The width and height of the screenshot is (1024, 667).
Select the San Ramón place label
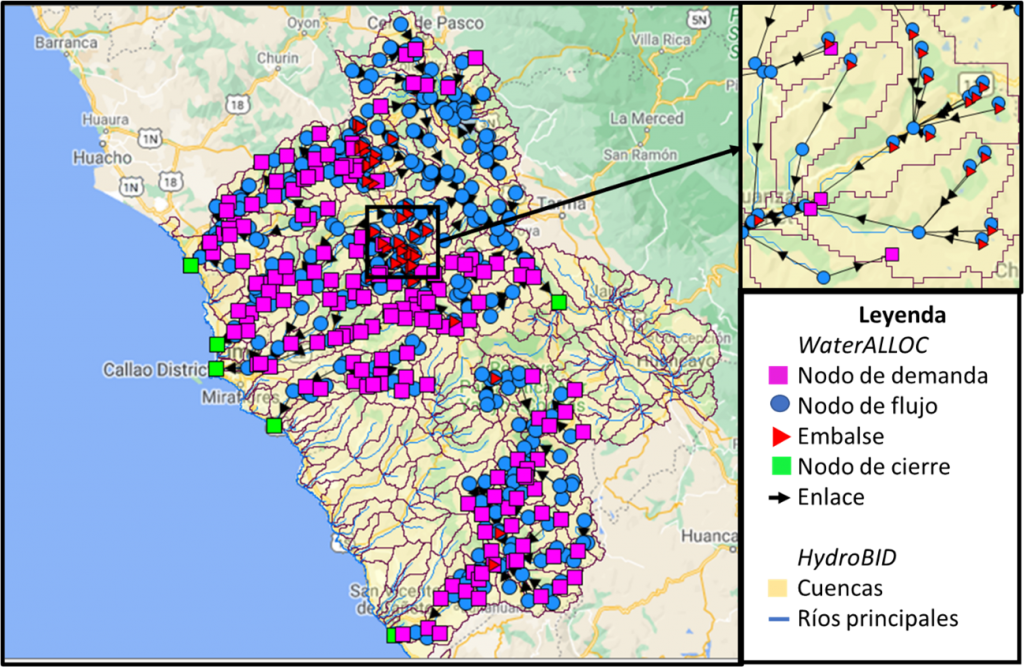click(x=640, y=155)
